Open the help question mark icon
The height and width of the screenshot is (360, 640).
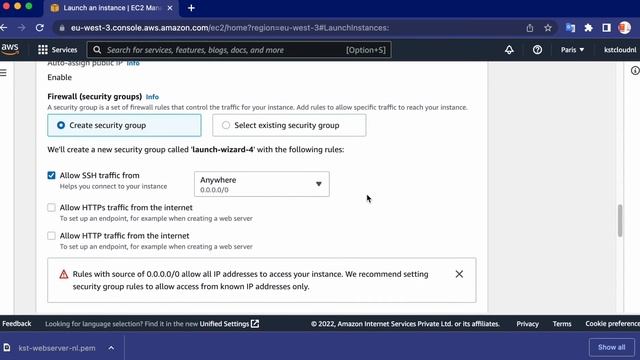(537, 50)
